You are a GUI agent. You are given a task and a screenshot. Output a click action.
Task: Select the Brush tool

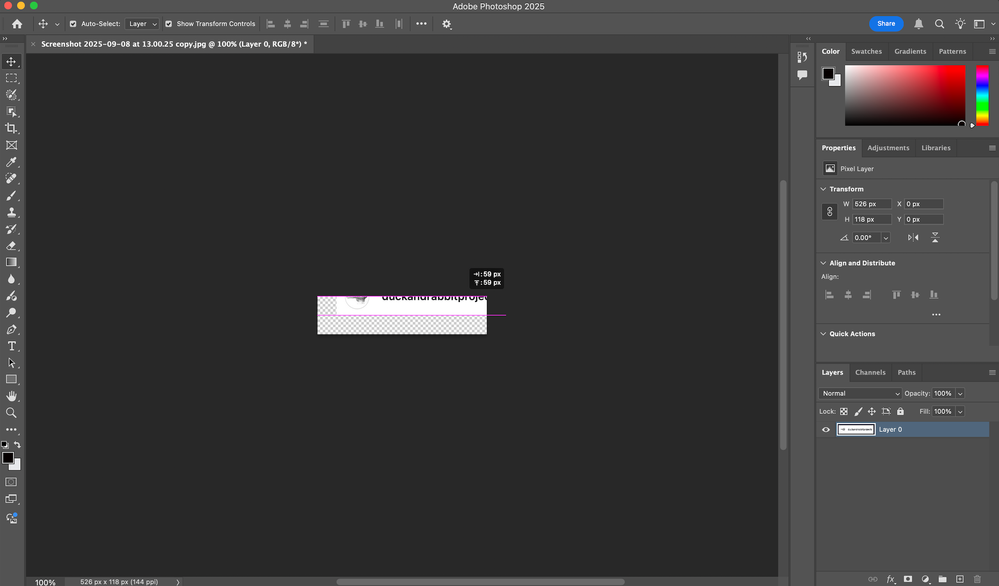(x=11, y=196)
